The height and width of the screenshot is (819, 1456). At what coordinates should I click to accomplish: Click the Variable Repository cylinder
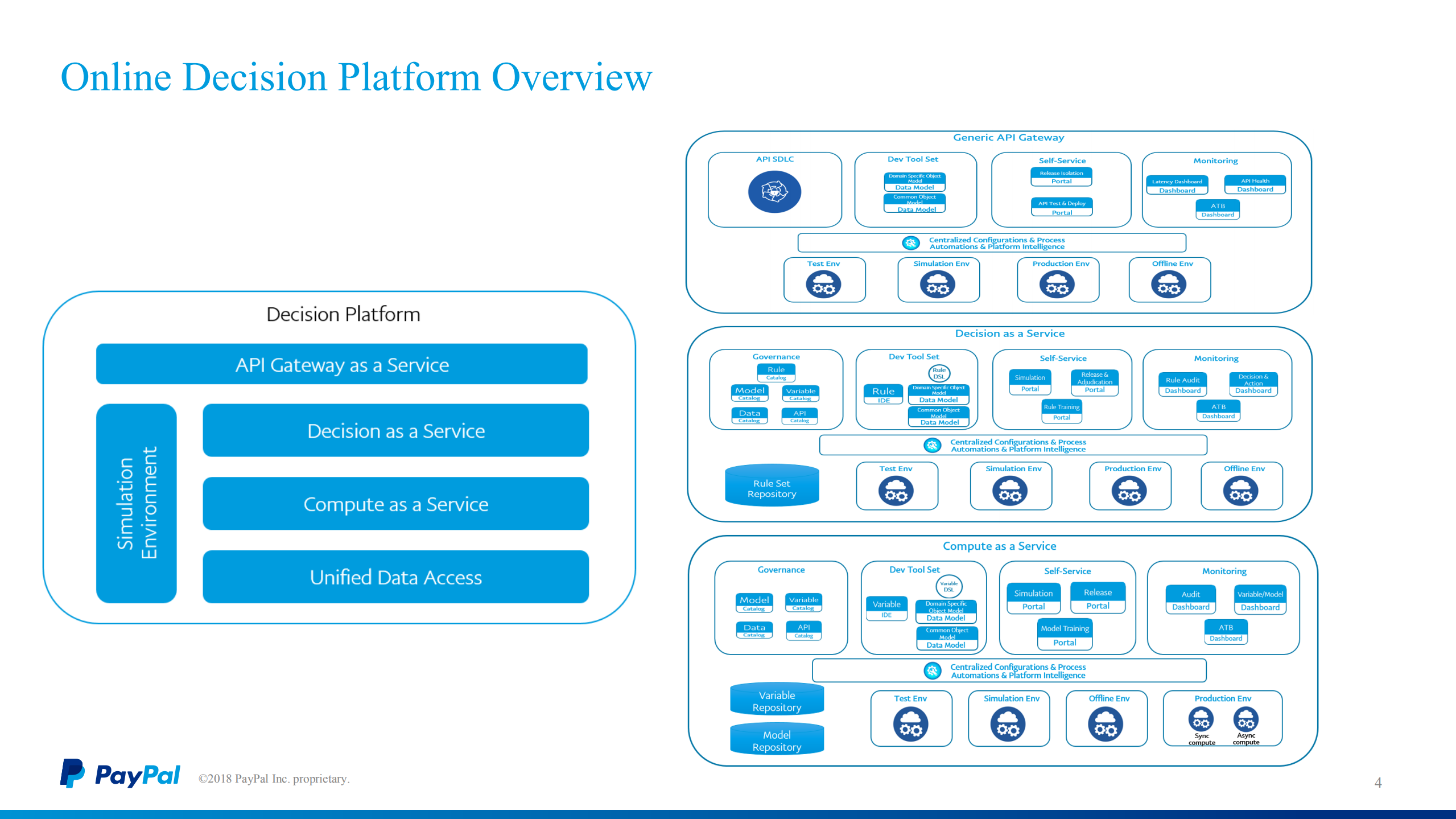[777, 700]
